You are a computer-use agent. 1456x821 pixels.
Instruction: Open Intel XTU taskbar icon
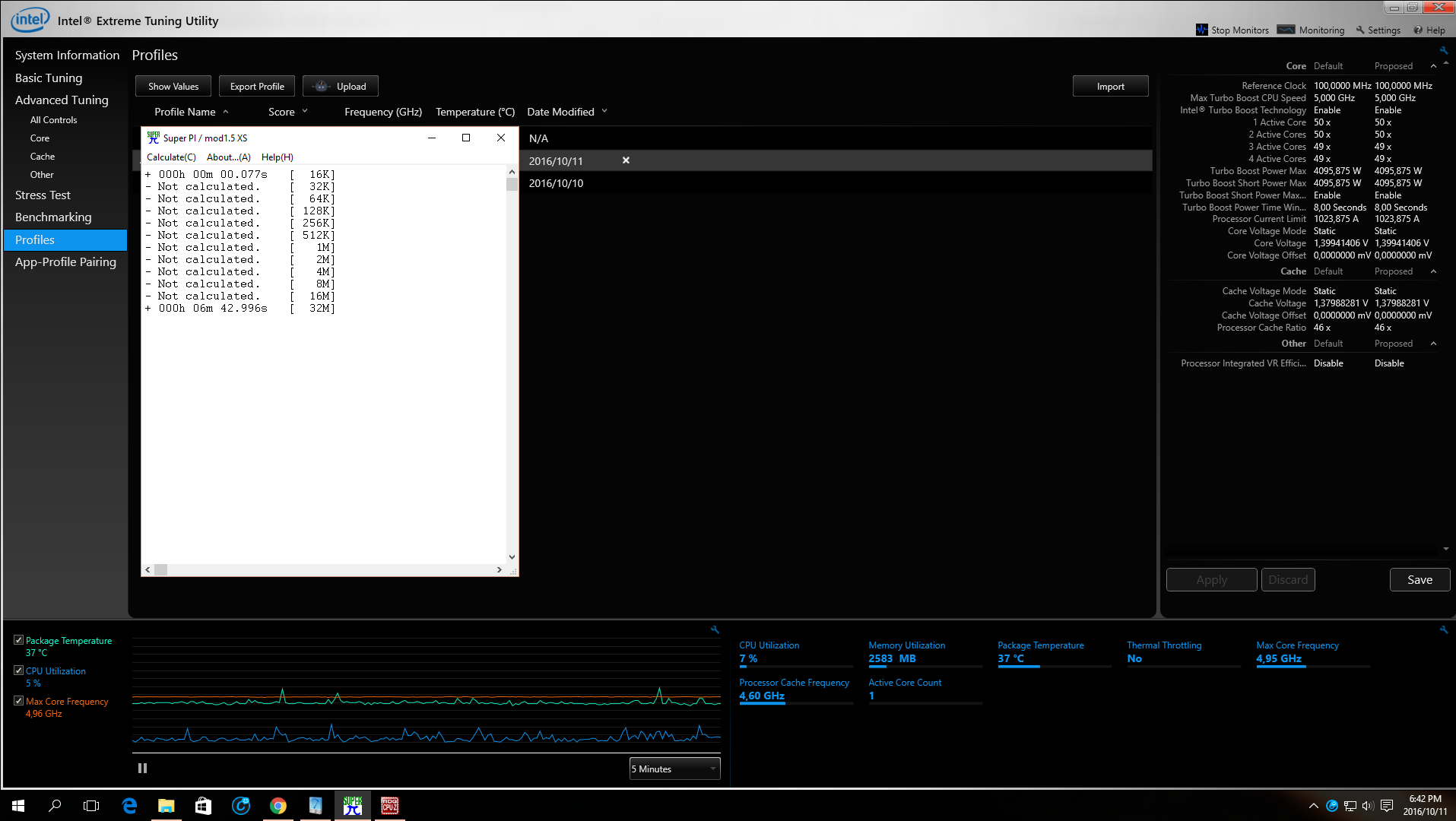tap(315, 806)
